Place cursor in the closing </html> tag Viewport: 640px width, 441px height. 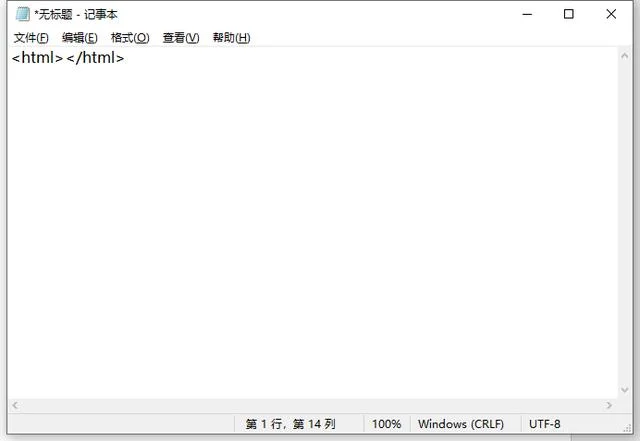[96, 58]
